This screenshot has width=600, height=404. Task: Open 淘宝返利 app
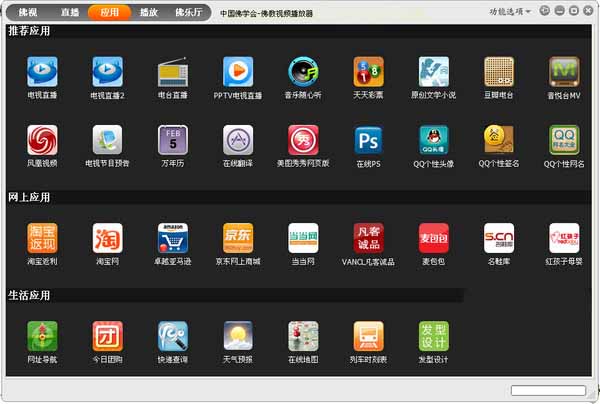coord(42,238)
